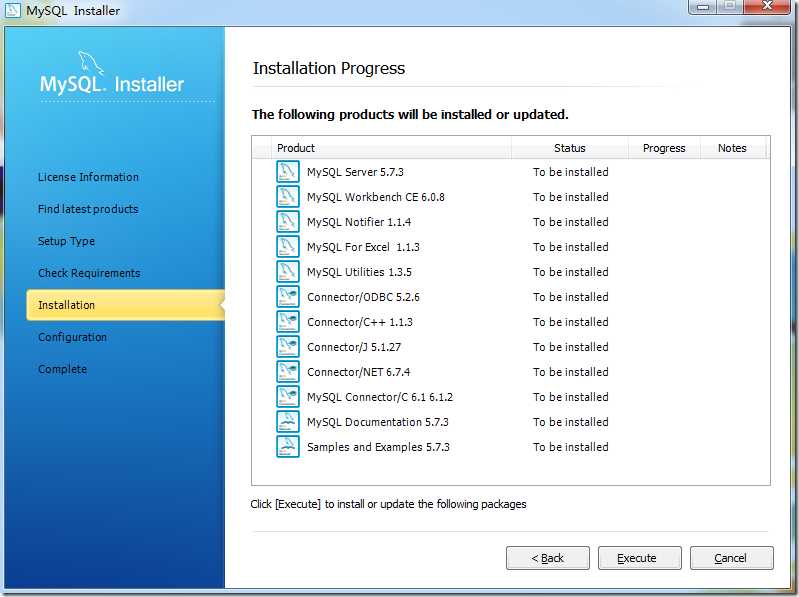
Task: Click the Samples and Examples 5.7.3 icon
Action: point(287,446)
